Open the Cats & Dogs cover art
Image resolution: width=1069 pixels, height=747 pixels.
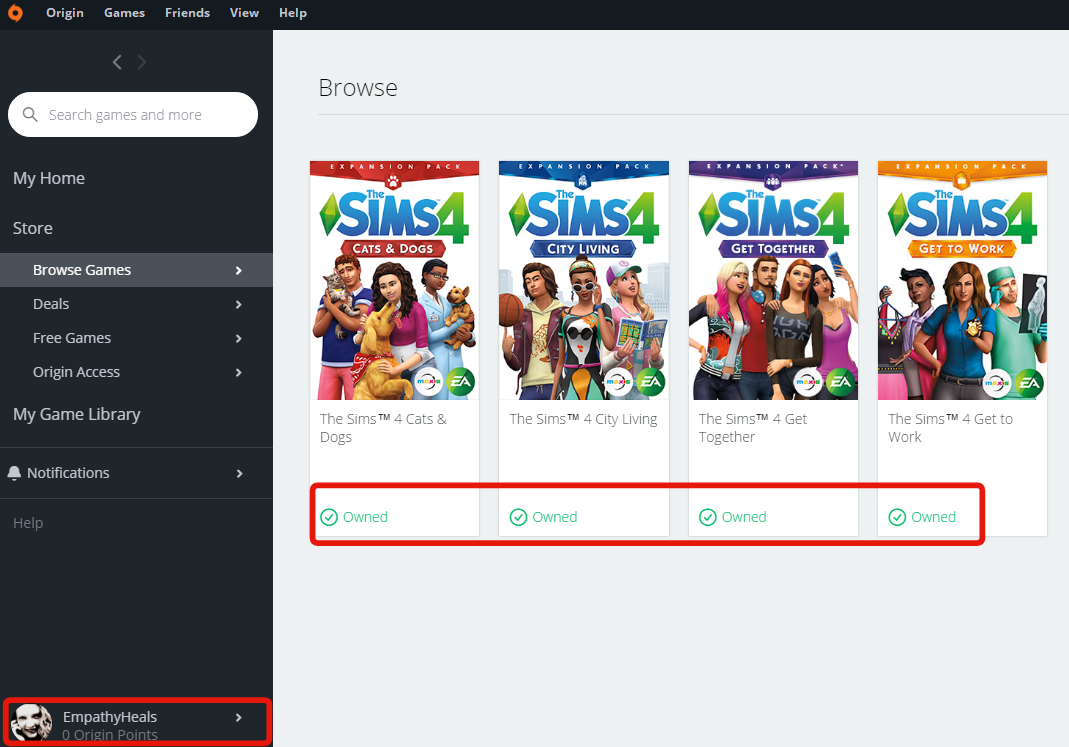[x=395, y=280]
